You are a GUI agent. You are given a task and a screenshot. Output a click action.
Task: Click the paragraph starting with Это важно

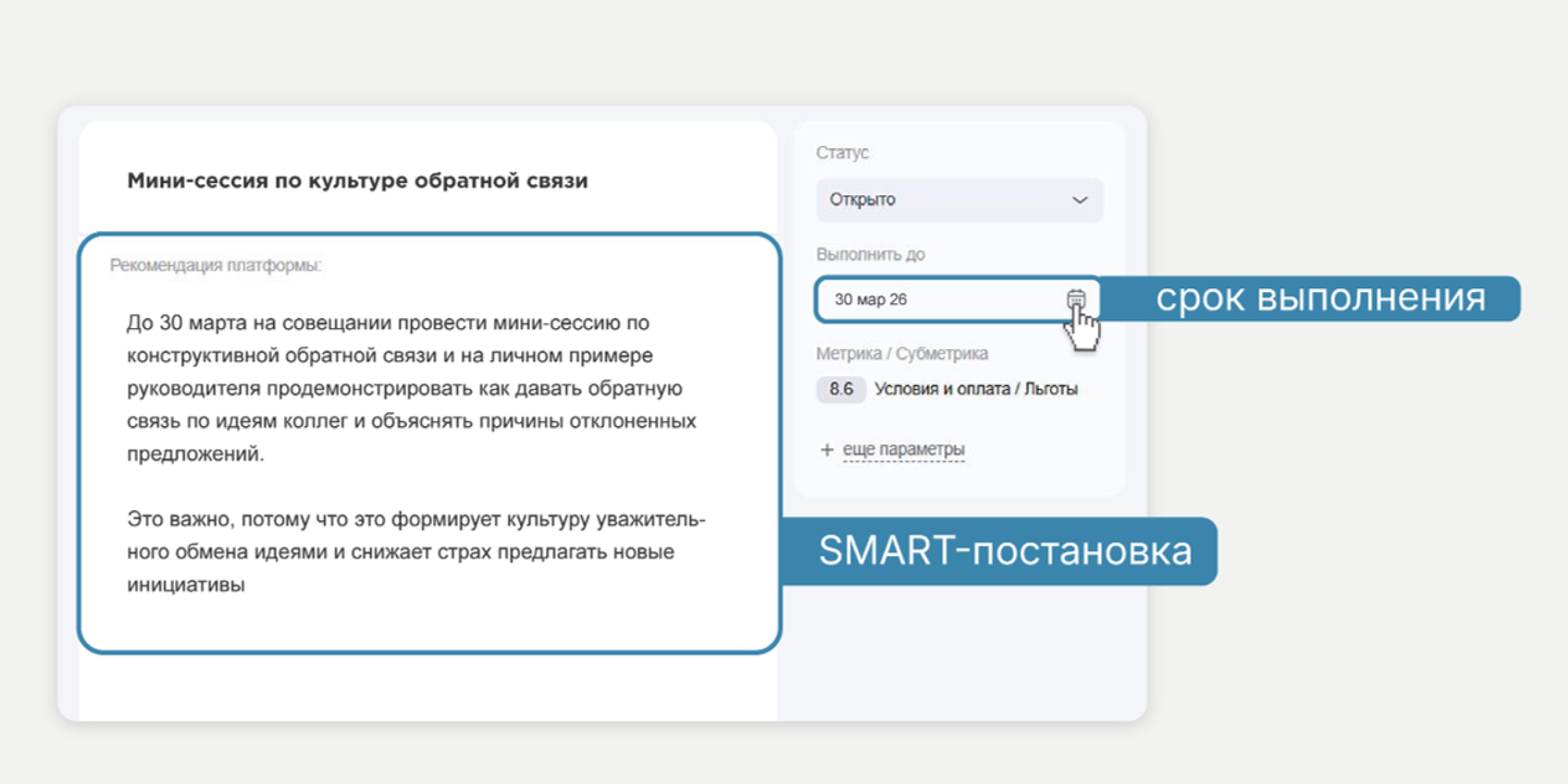coord(416,551)
